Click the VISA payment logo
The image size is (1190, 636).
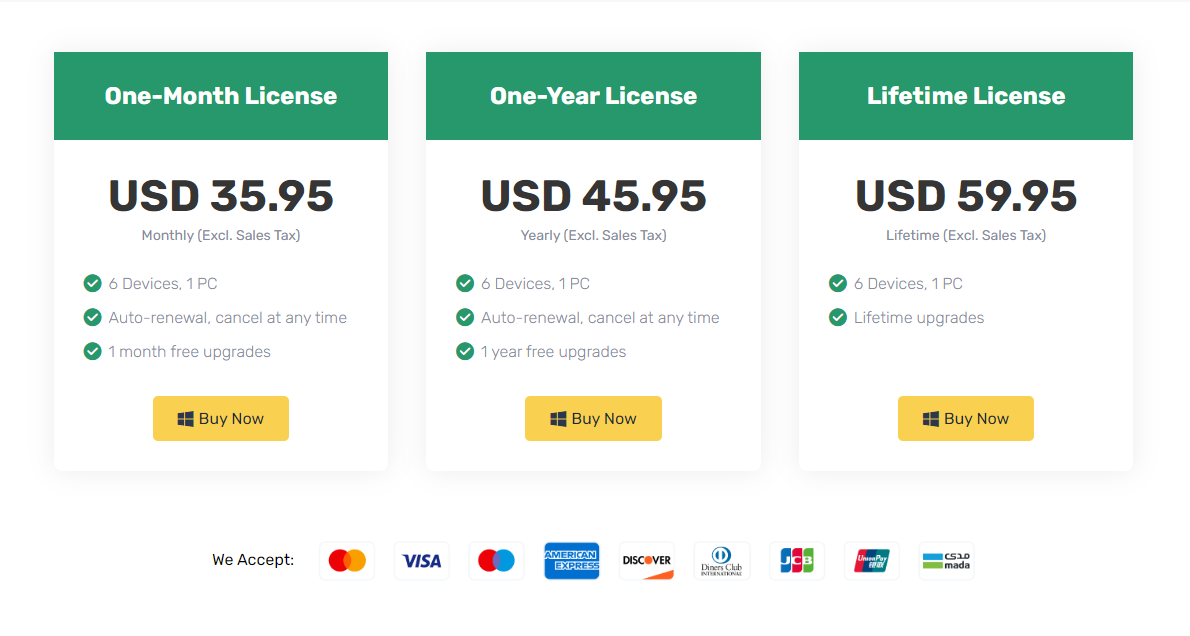(422, 561)
